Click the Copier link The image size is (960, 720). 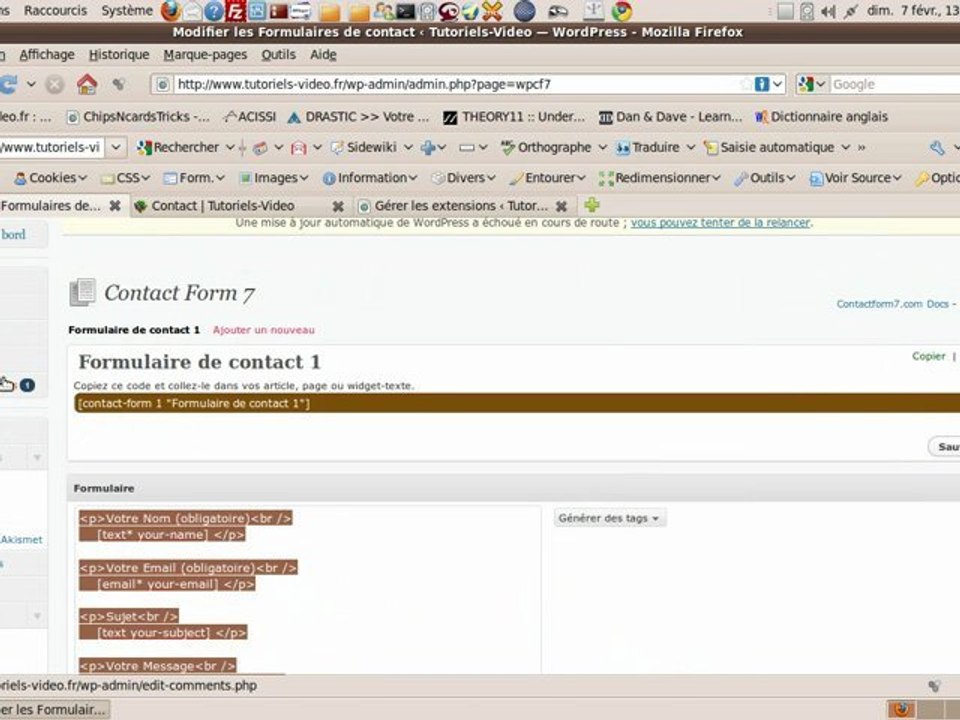pos(929,356)
